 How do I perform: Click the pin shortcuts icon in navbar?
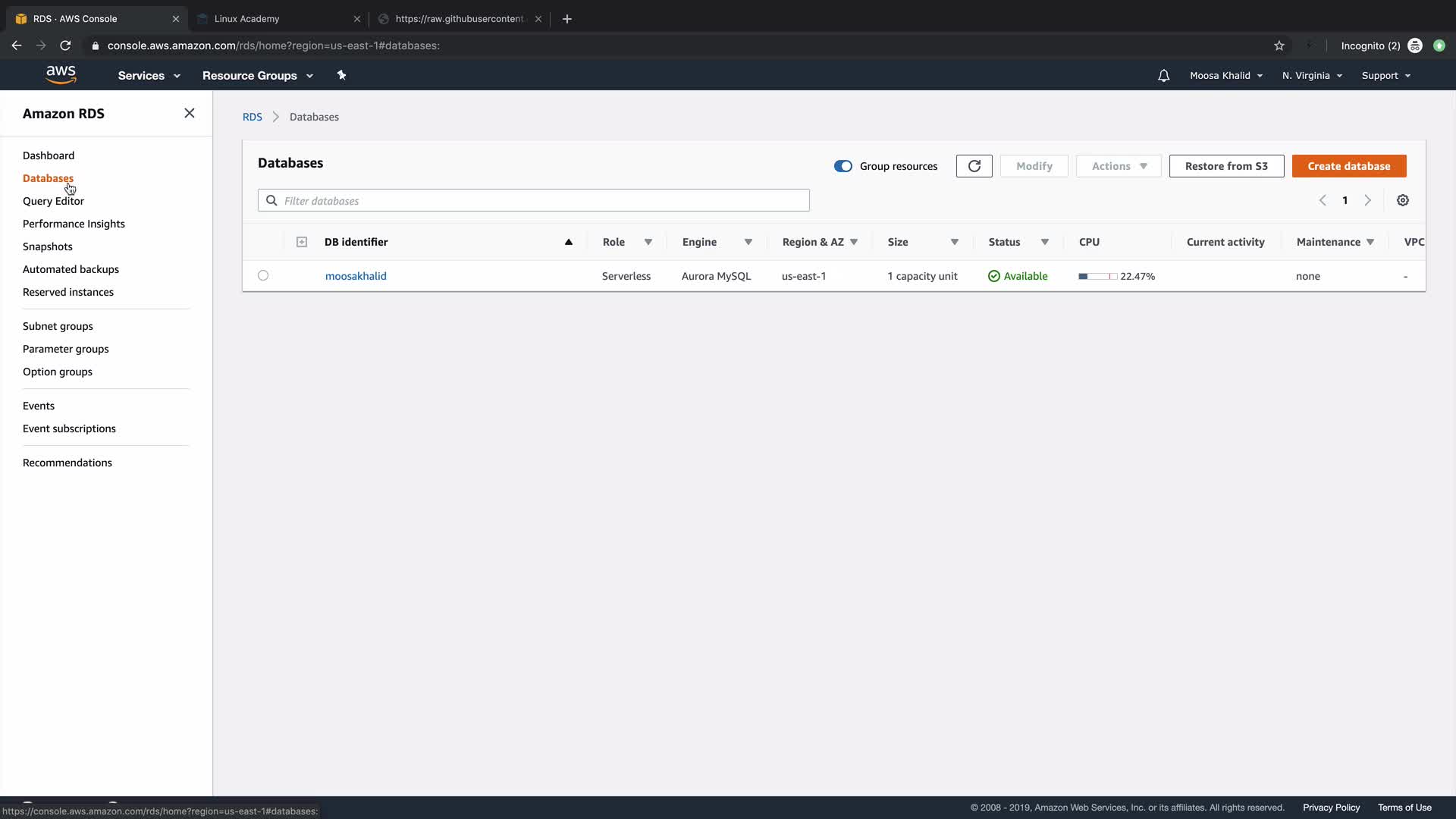pyautogui.click(x=341, y=75)
